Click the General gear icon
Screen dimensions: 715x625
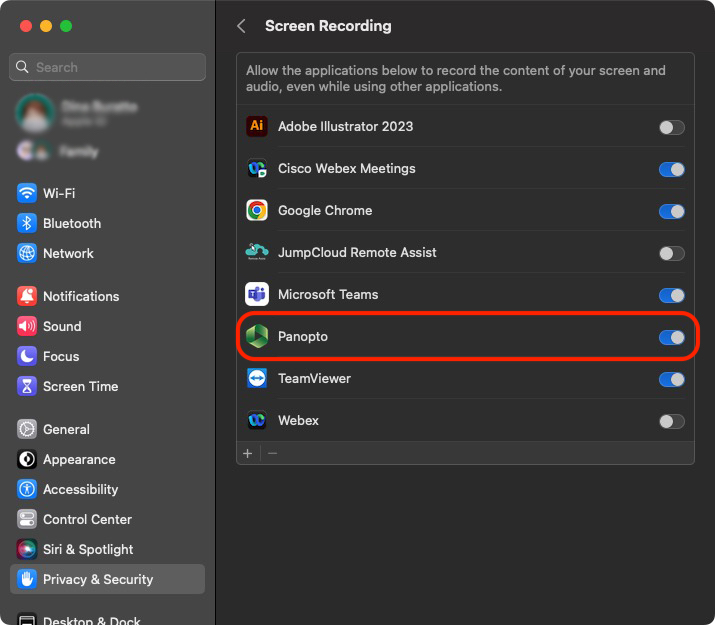27,429
